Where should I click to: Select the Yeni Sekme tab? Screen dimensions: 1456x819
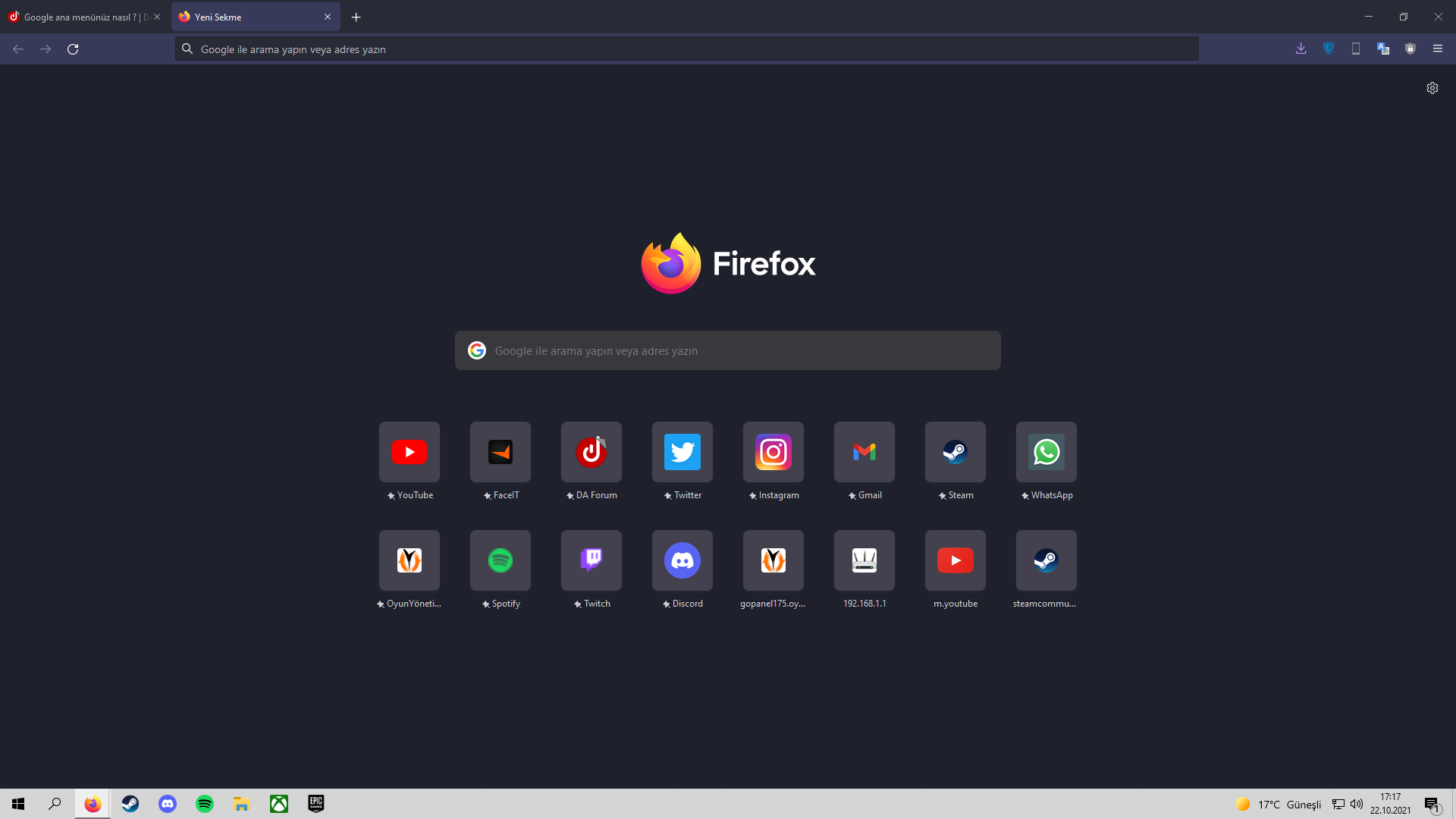pyautogui.click(x=256, y=17)
